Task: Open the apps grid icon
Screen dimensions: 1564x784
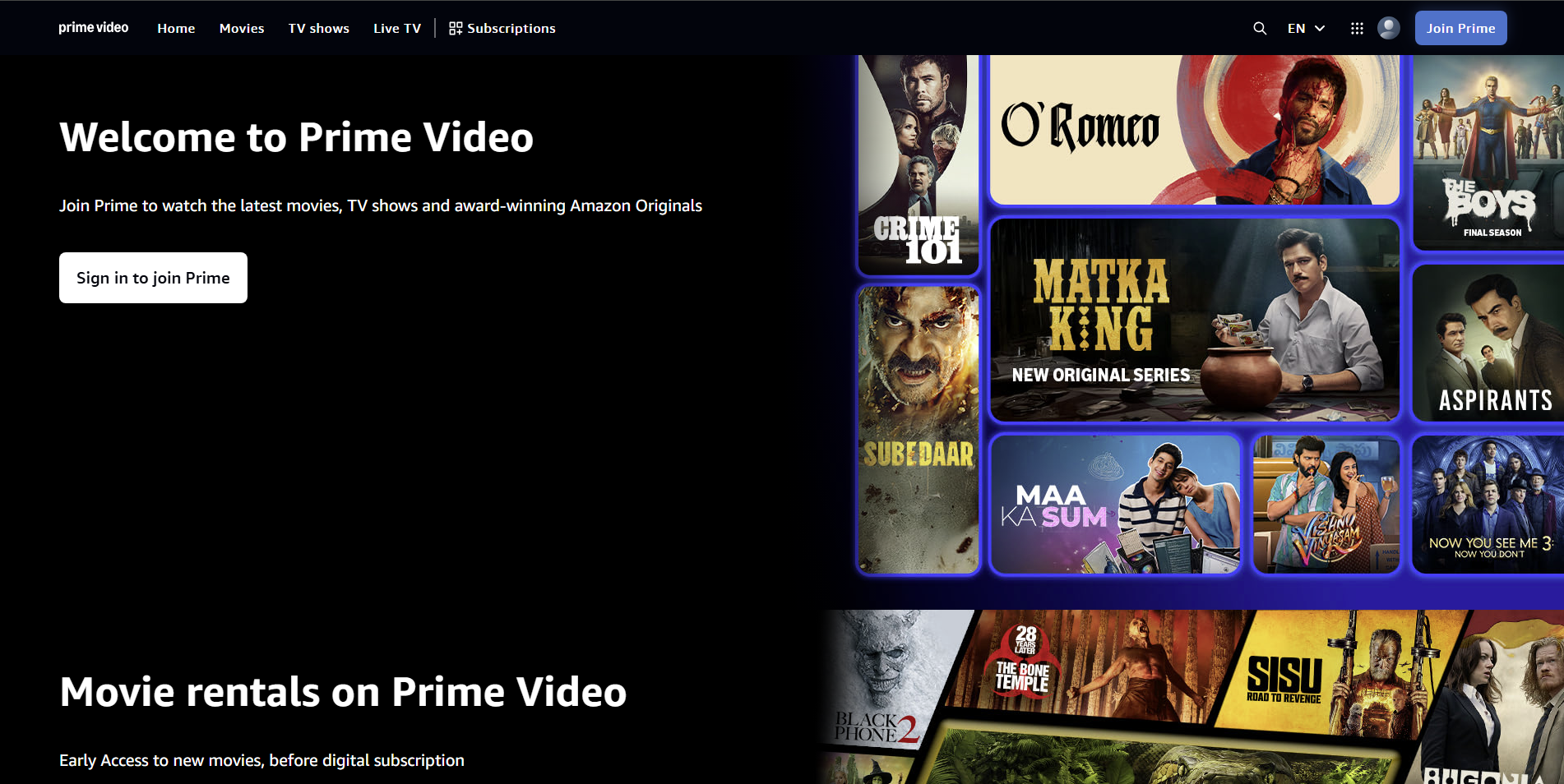Action: click(x=1357, y=28)
